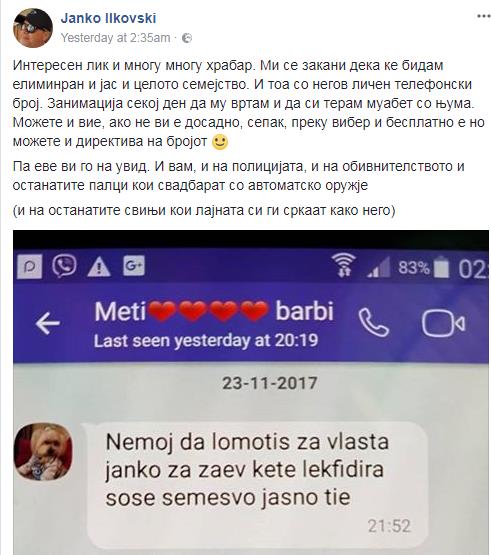The height and width of the screenshot is (555, 491).
Task: Click Janko Ilkovski's profile picture
Action: [x=33, y=28]
